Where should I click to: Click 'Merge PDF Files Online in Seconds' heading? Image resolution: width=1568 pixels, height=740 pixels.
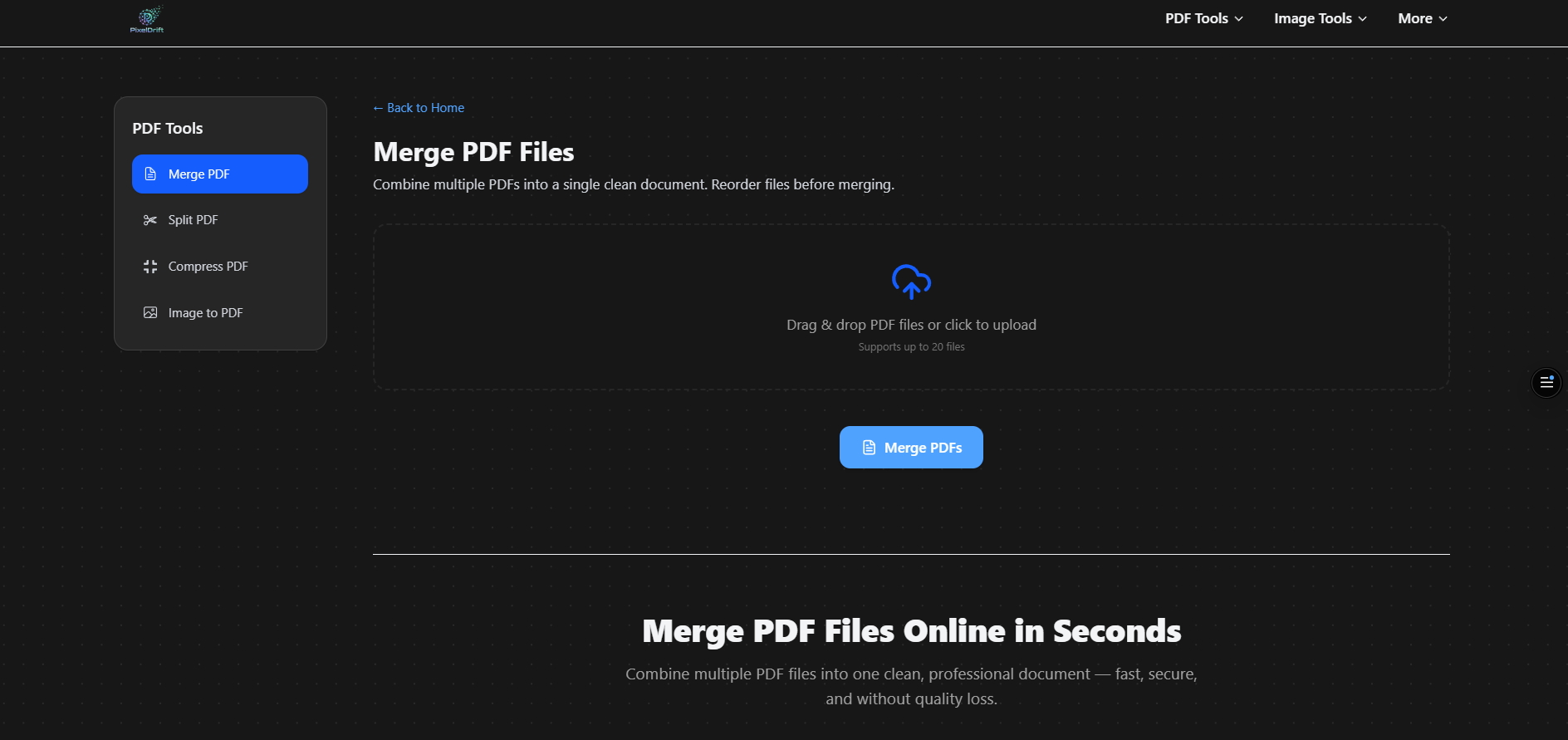pyautogui.click(x=911, y=631)
